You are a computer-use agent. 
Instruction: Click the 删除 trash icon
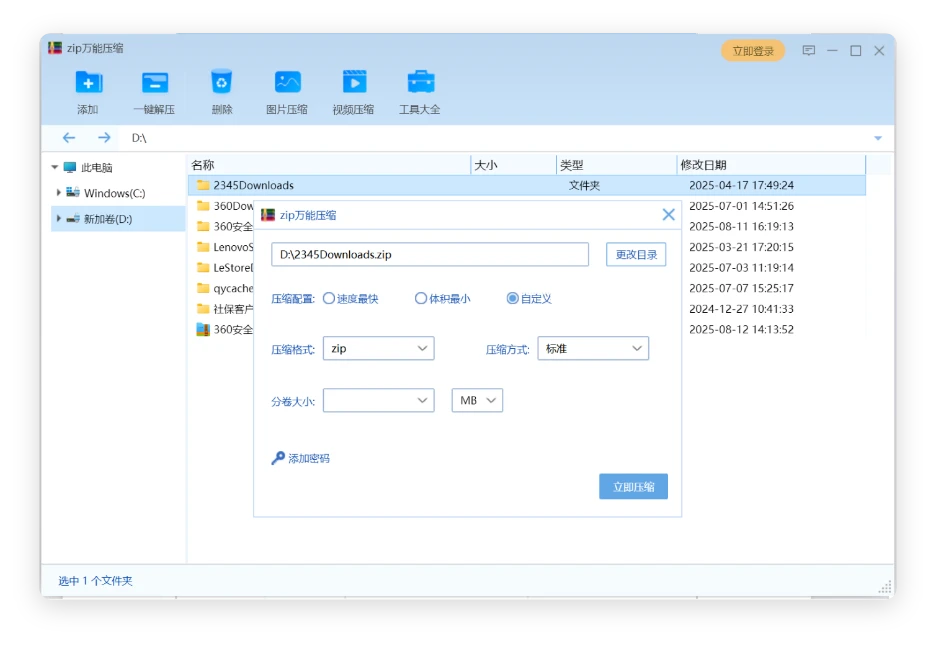coord(221,83)
